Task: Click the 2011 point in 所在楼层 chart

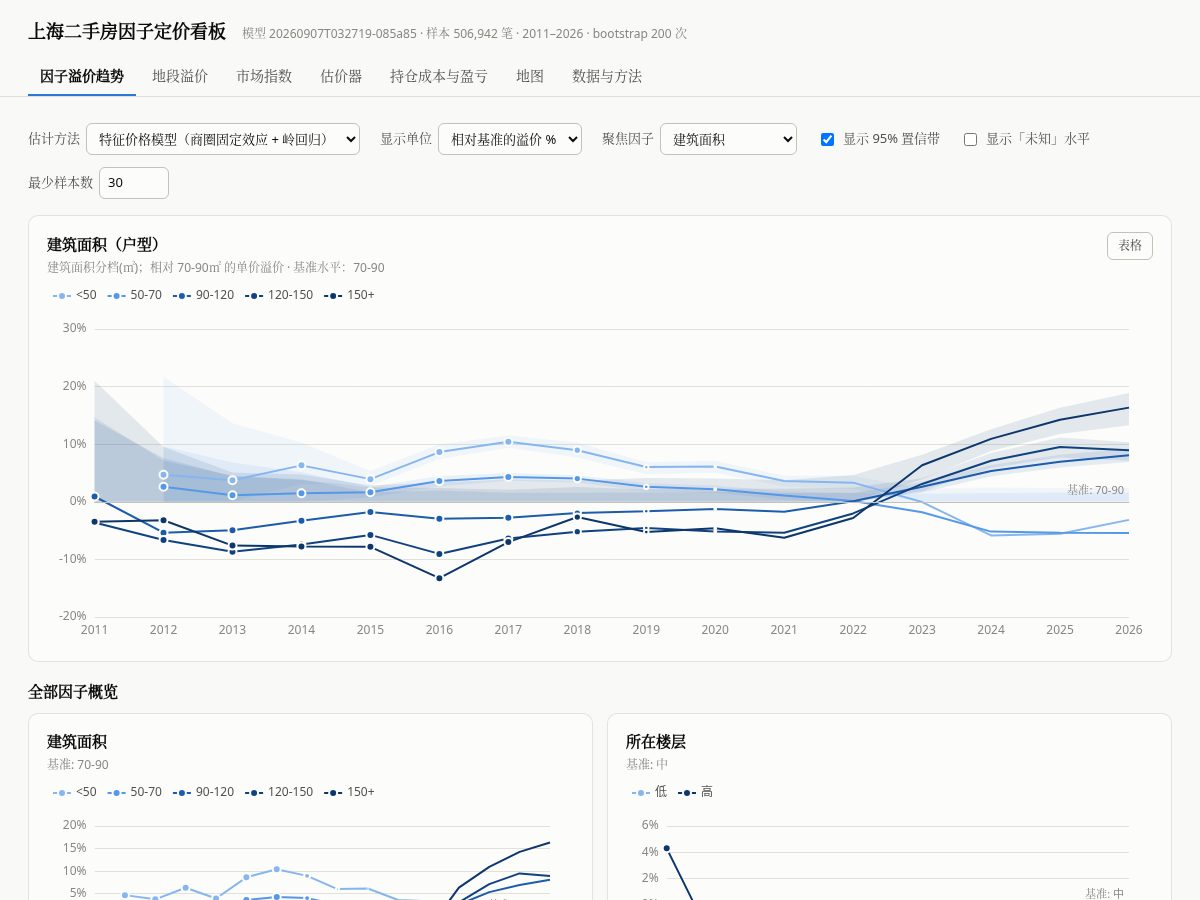Action: pyautogui.click(x=666, y=848)
